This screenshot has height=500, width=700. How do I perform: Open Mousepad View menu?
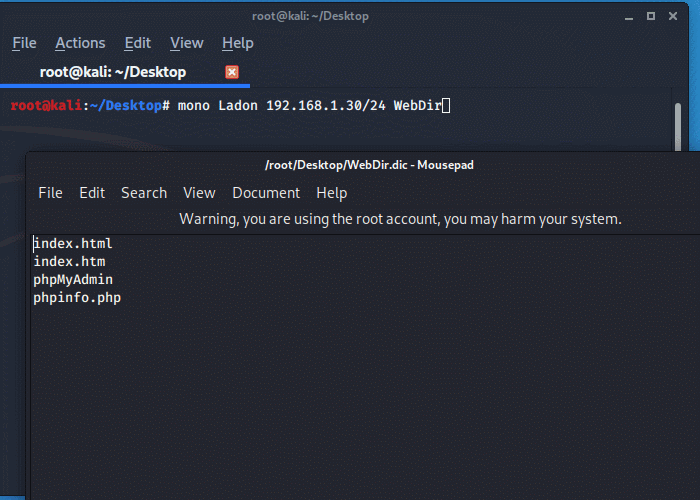[200, 193]
